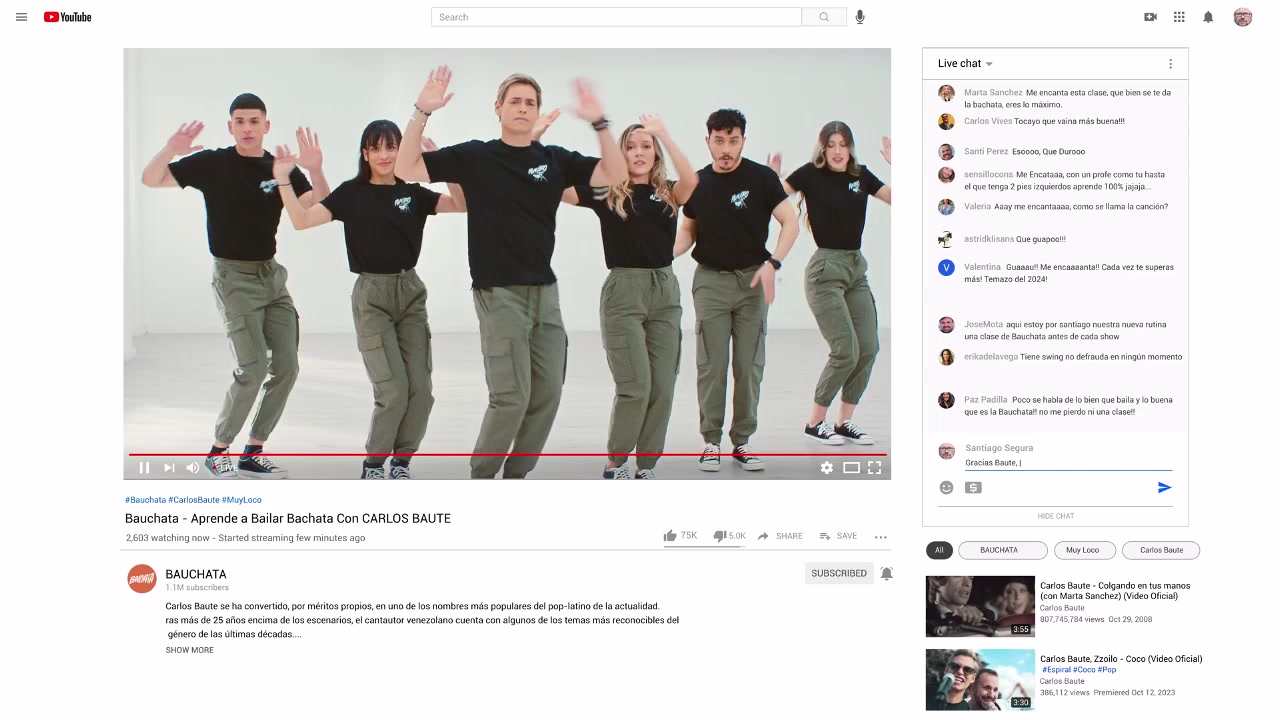The width and height of the screenshot is (1280, 720).
Task: Click Santi Perez's name in chat
Action: click(x=986, y=152)
